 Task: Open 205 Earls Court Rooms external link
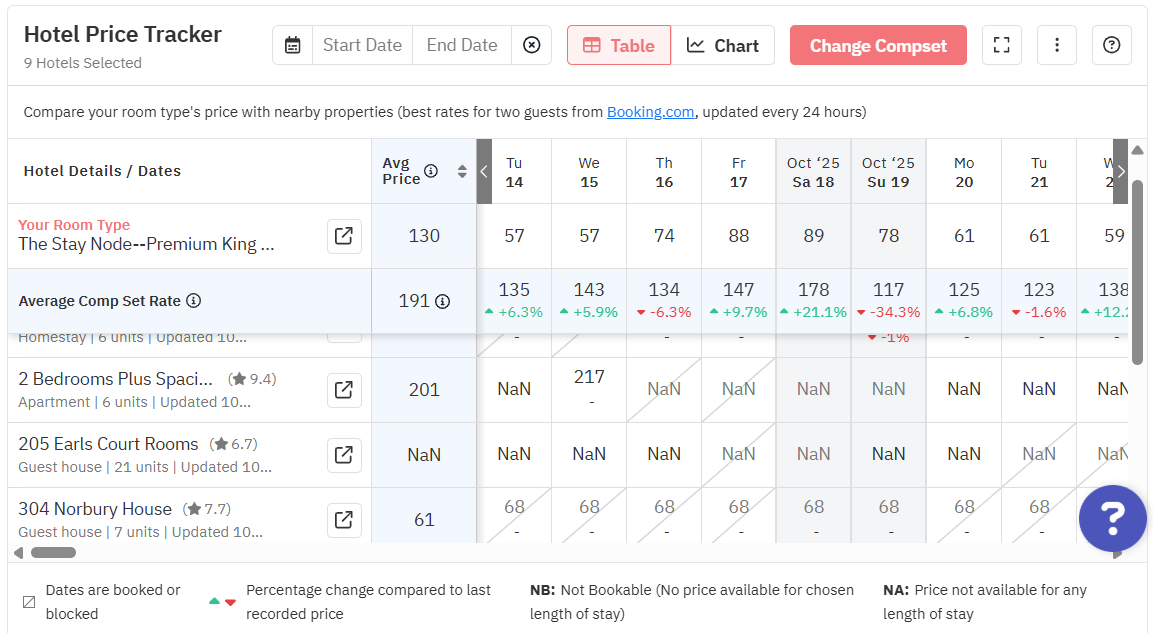tap(344, 455)
